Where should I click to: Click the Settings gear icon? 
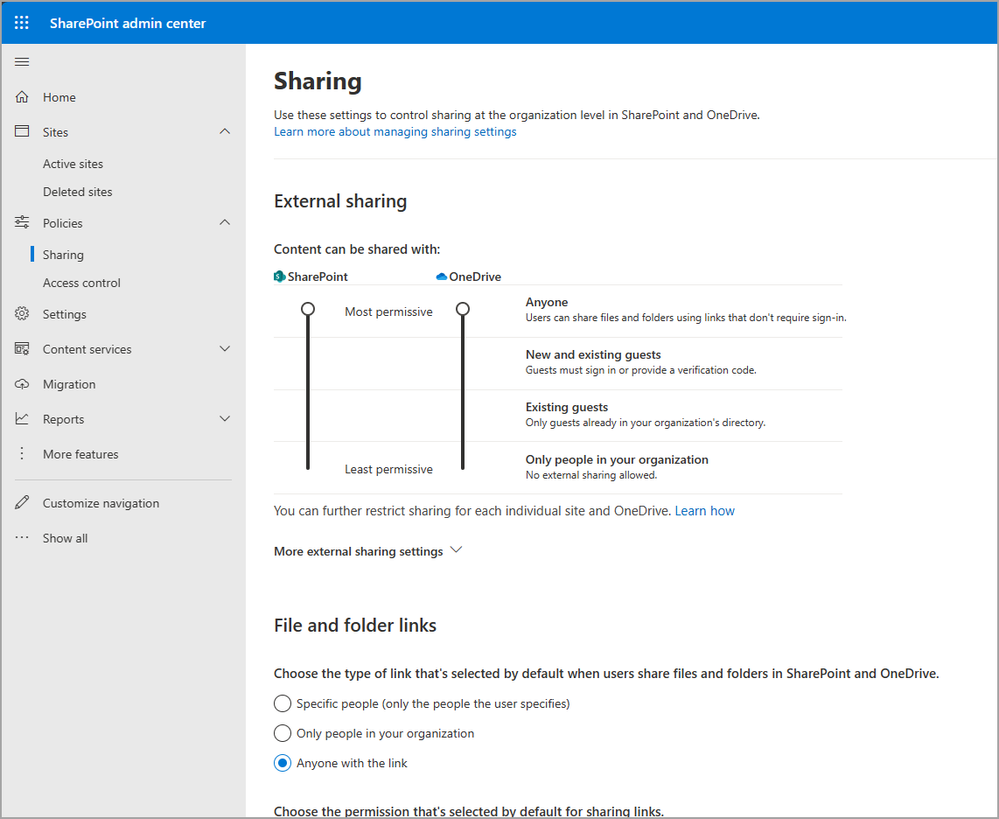coord(22,314)
